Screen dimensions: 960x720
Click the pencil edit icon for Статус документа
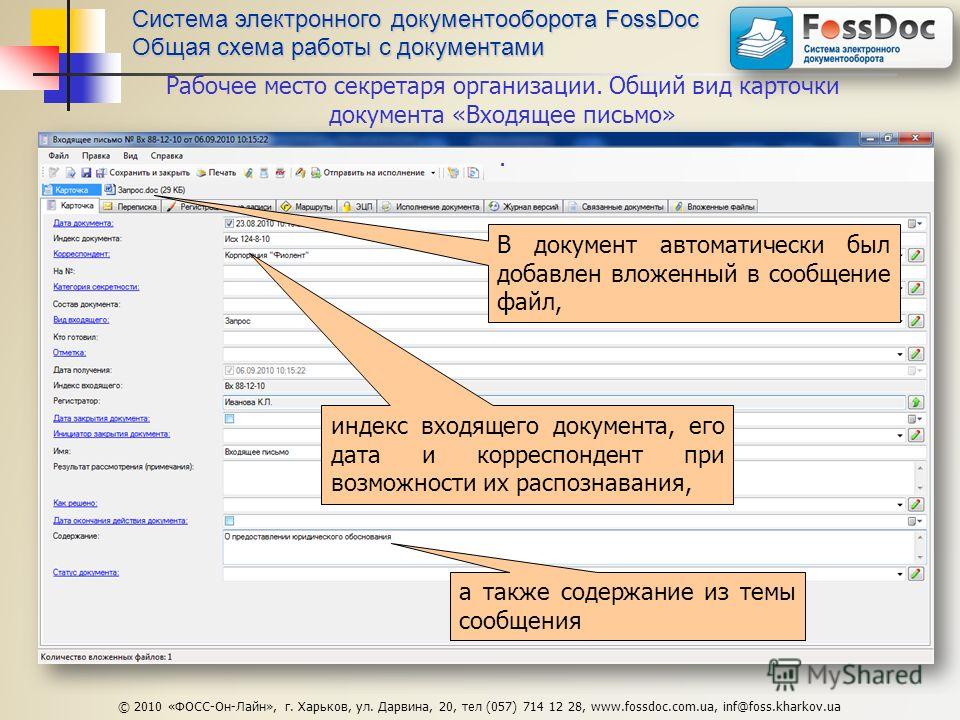click(x=915, y=574)
